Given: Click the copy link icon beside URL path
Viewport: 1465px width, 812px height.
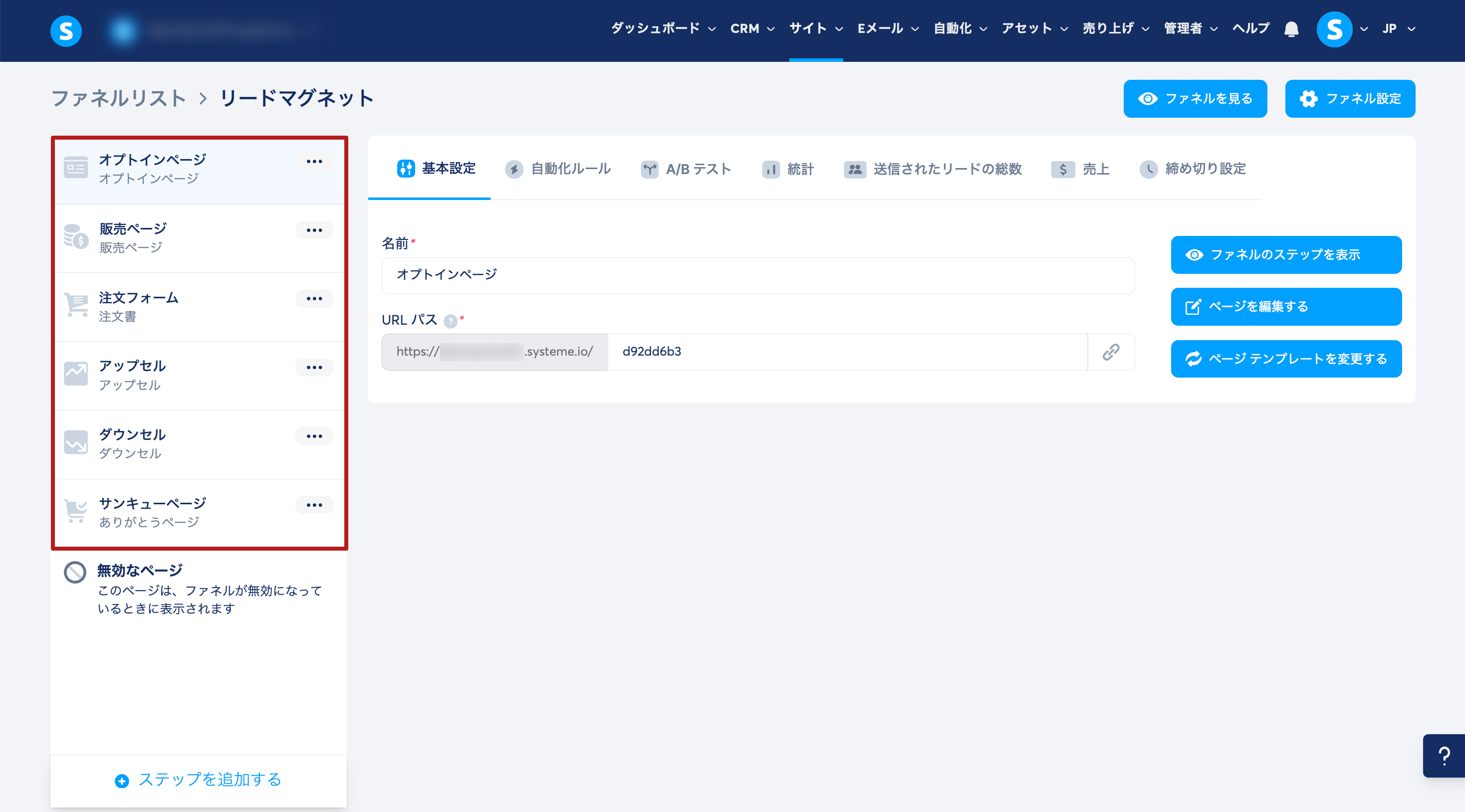Looking at the screenshot, I should pos(1110,352).
